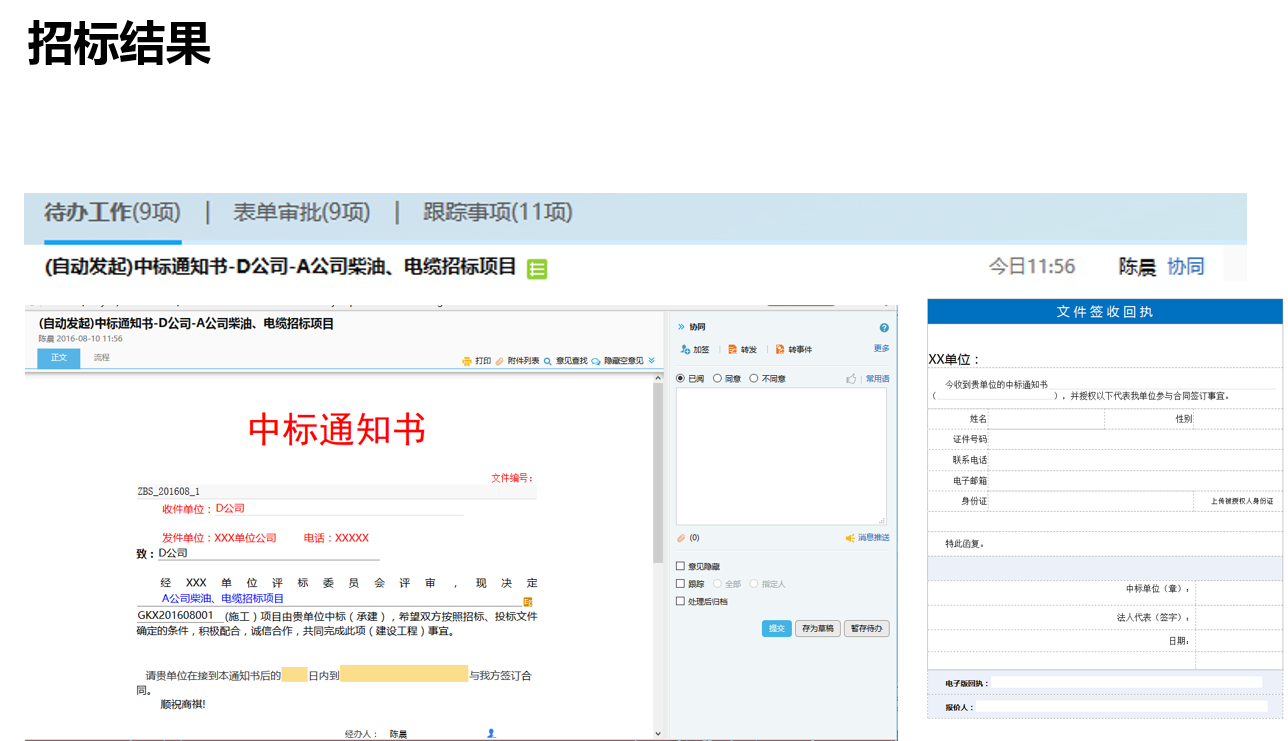Enable the 处理后归档 checkbox
1288x741 pixels.
[681, 602]
